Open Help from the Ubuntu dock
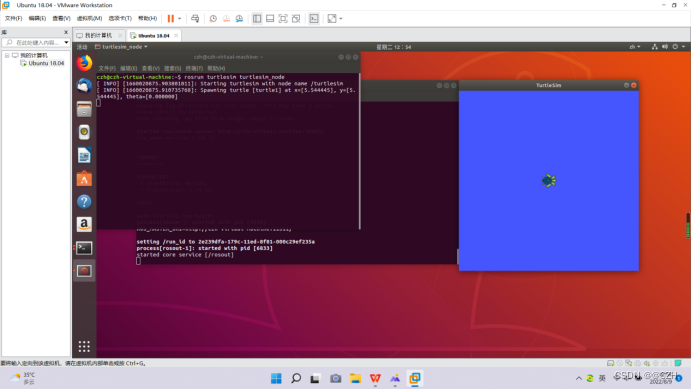Viewport: 692px width, 389px height. pos(84,202)
